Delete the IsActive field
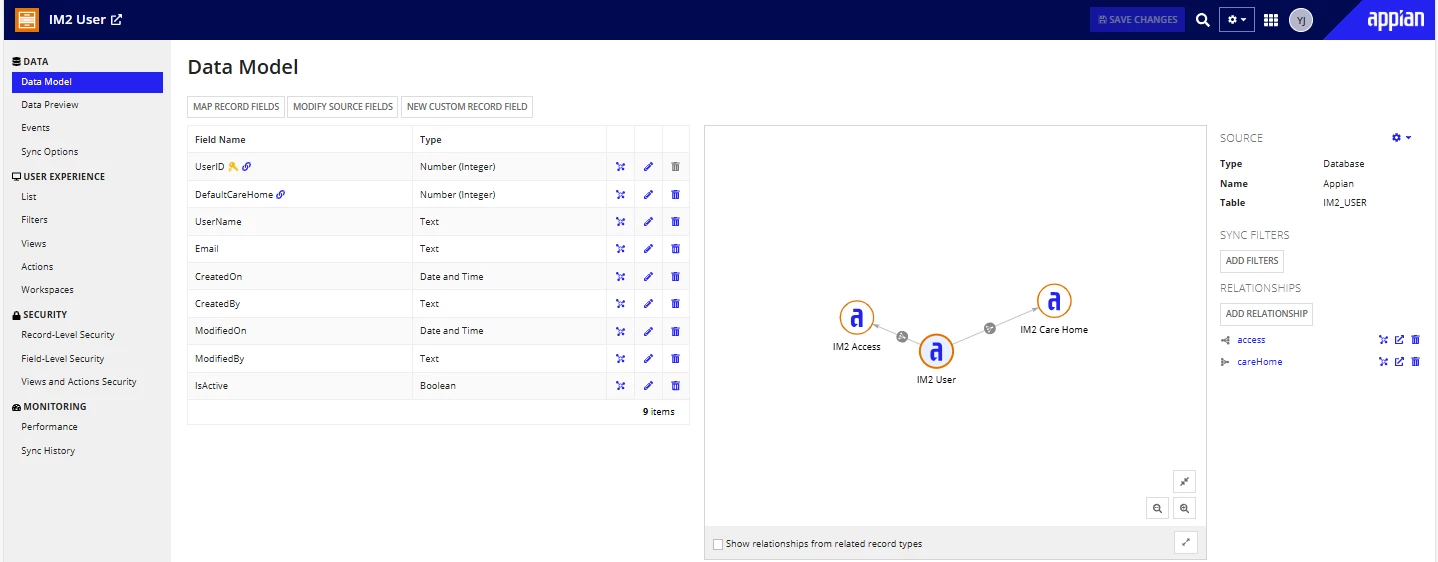The width and height of the screenshot is (1438, 562). (675, 385)
